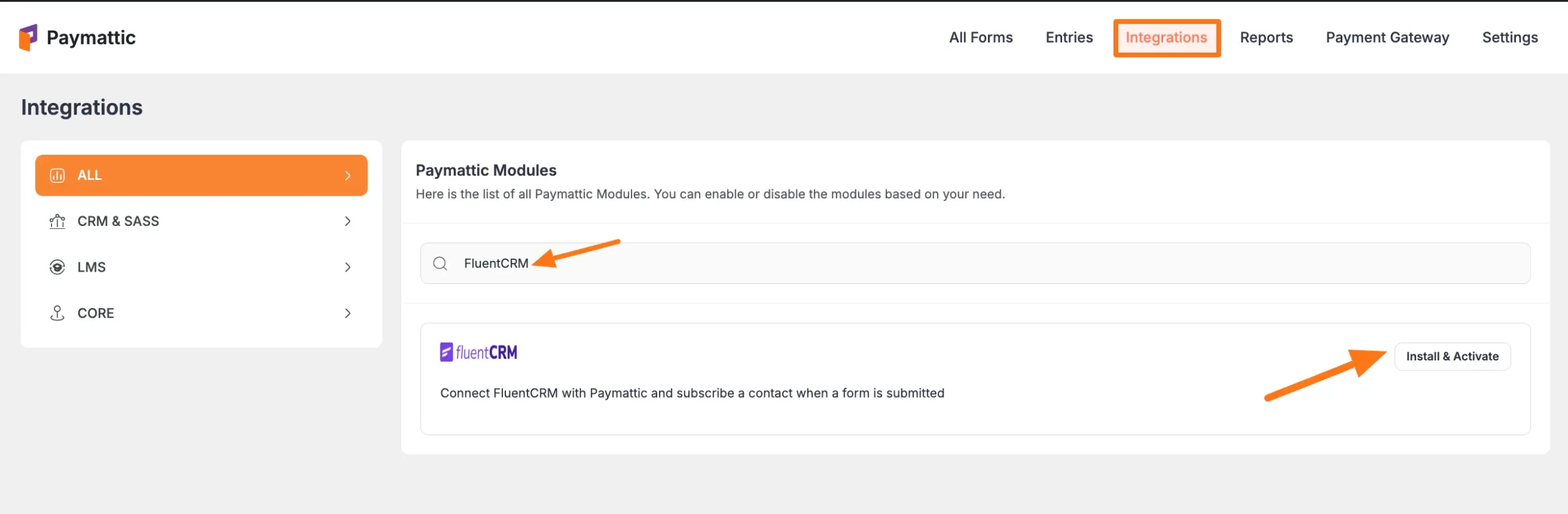
Task: Switch to the Entries tab
Action: 1069,37
